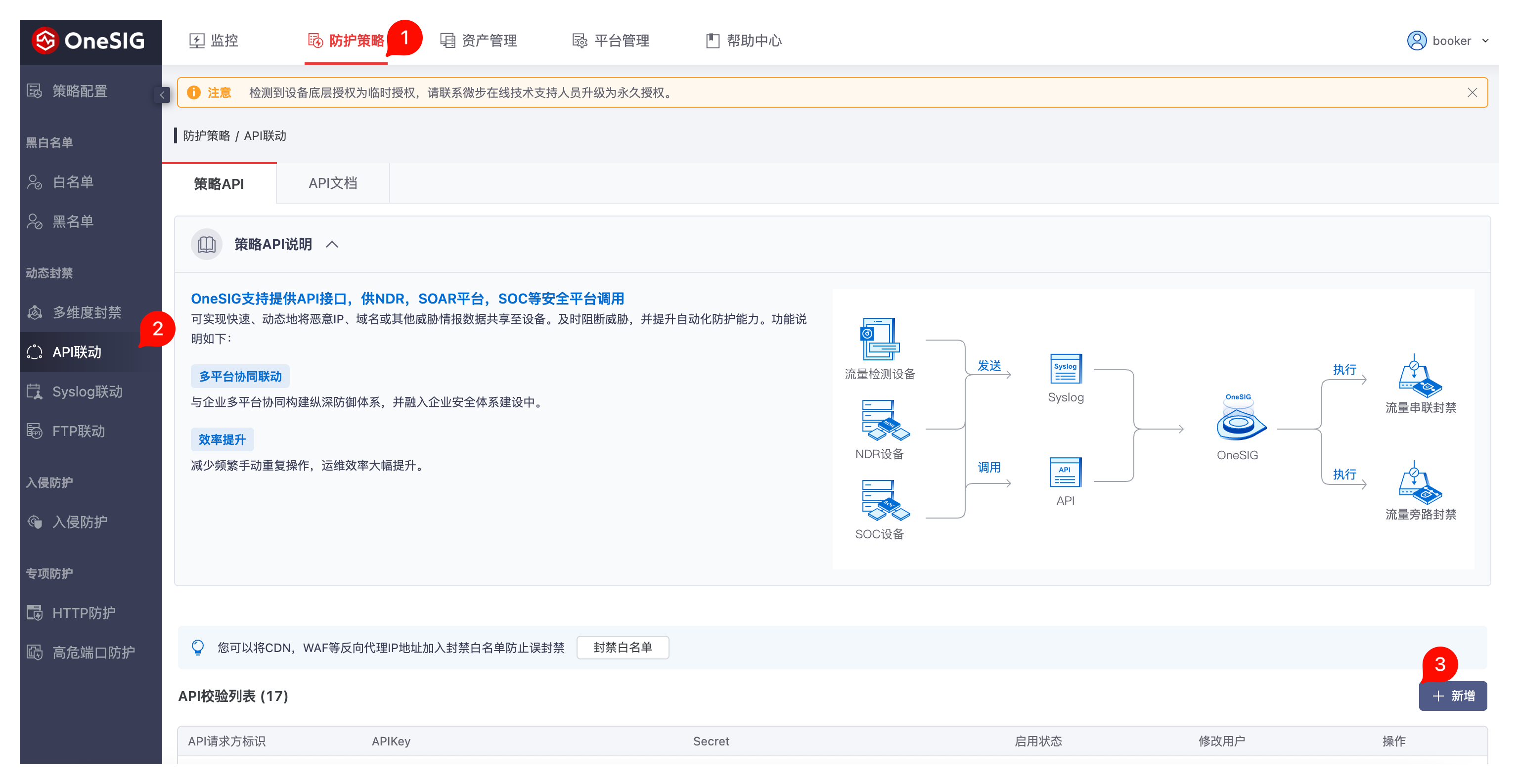The image size is (1519, 784).
Task: Click the 流量检测设备 diagram icon
Action: [879, 338]
